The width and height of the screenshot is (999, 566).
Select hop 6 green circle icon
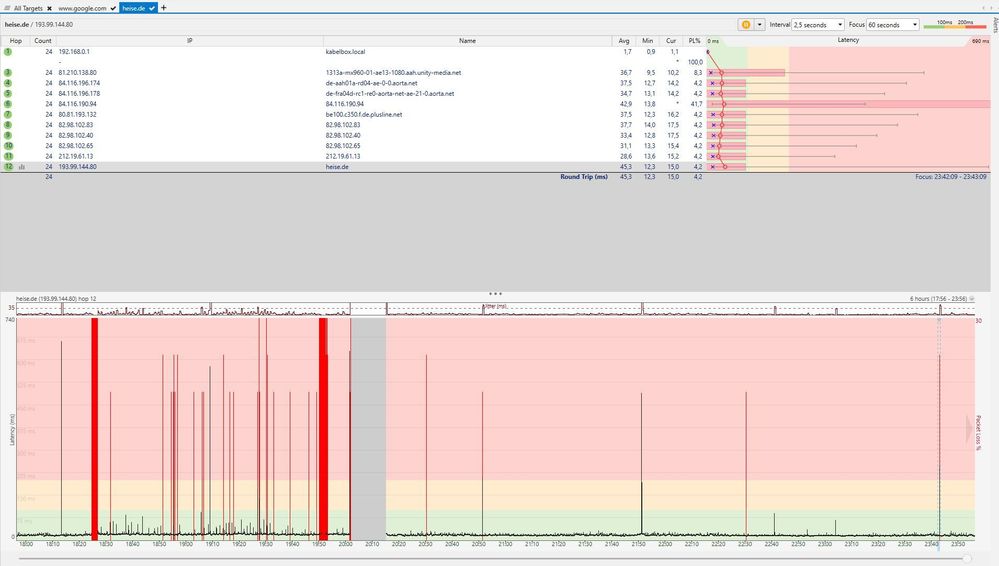tap(8, 104)
